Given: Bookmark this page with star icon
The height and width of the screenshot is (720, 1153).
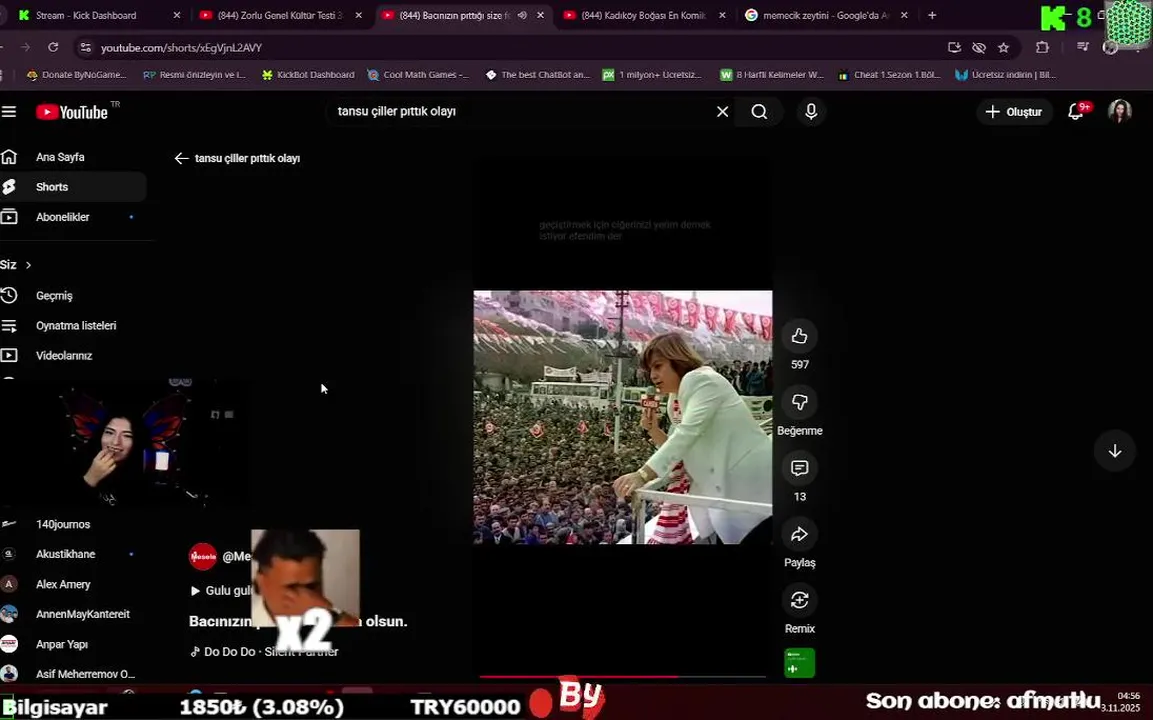Looking at the screenshot, I should (1004, 47).
